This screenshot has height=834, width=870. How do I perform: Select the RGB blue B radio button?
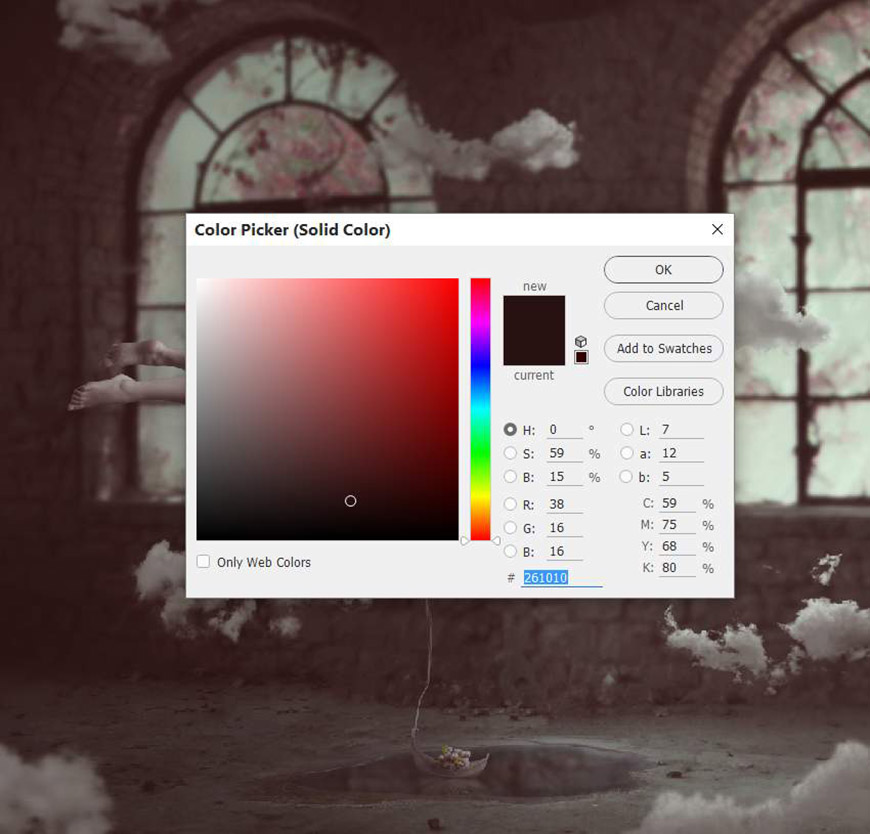click(x=510, y=552)
